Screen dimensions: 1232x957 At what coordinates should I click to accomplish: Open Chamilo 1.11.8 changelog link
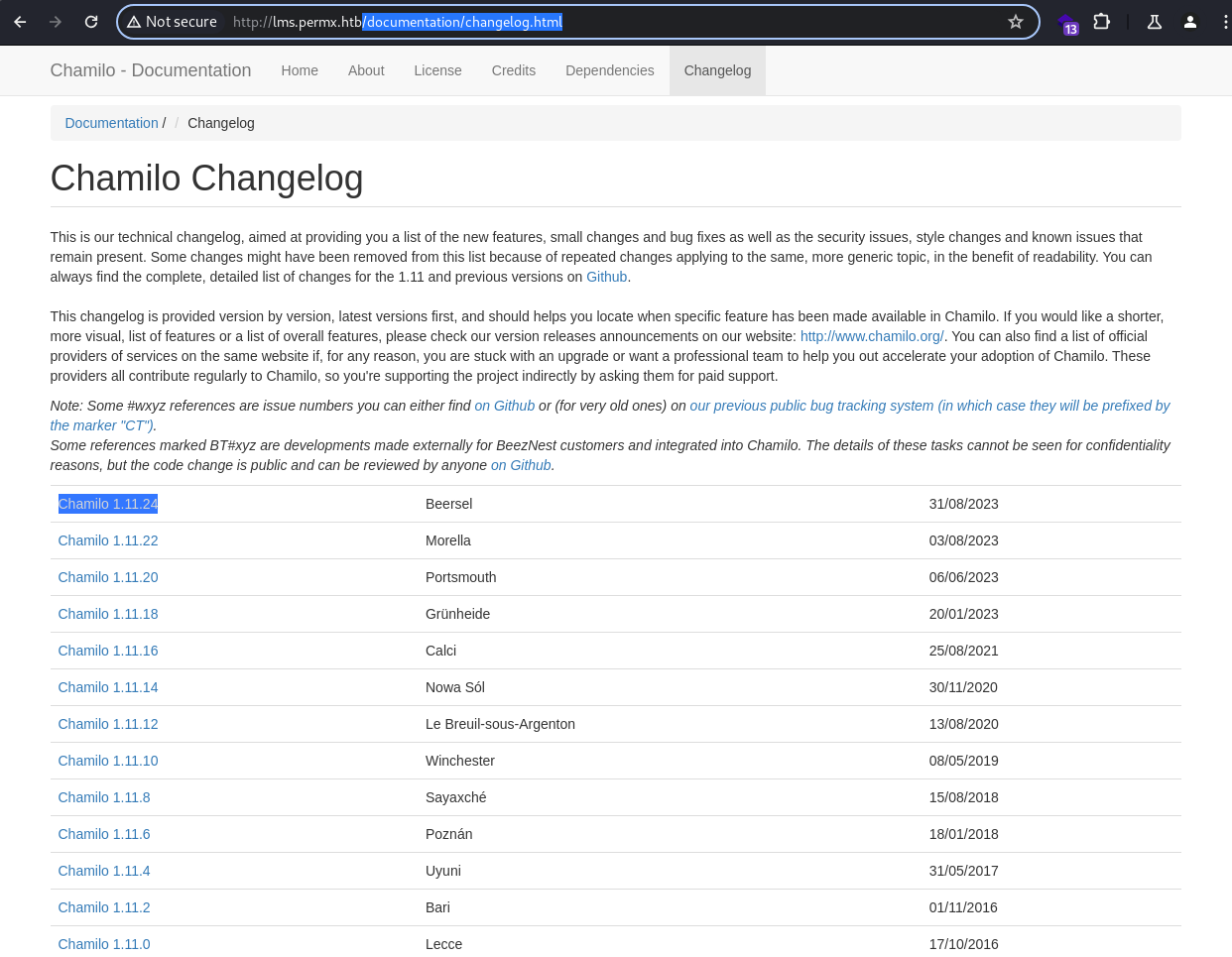[x=104, y=797]
